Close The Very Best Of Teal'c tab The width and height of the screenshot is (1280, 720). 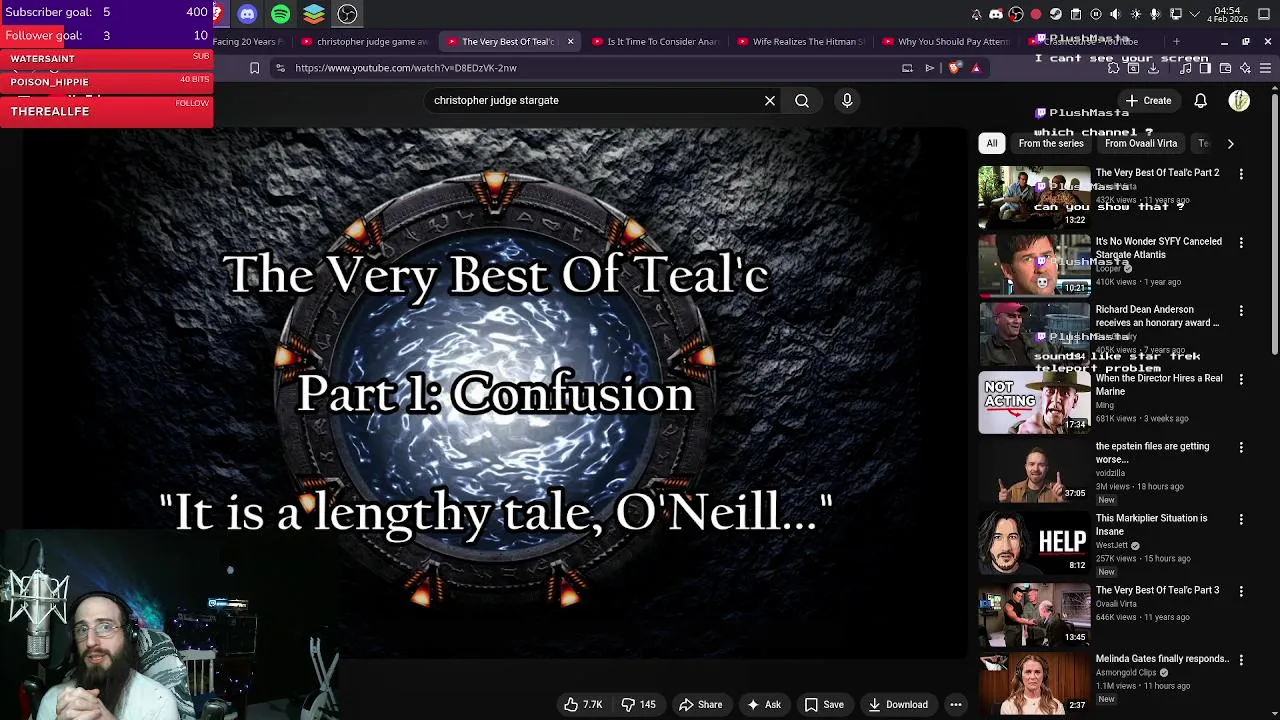click(570, 41)
